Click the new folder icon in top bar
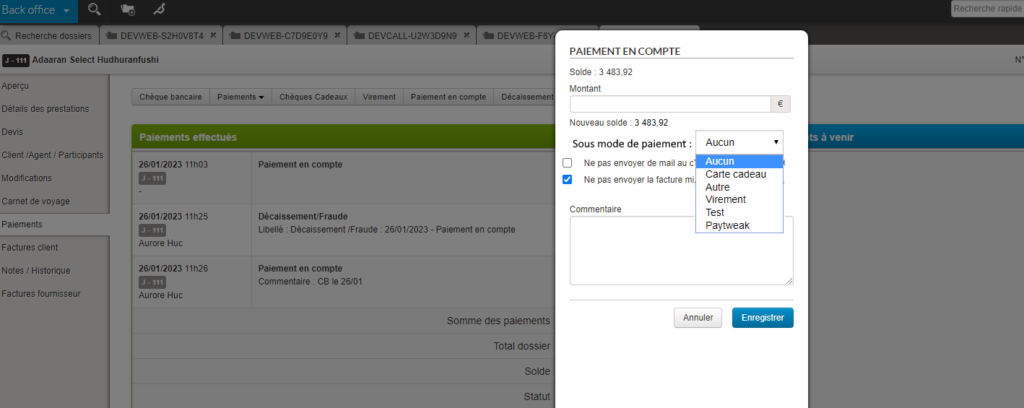This screenshot has width=1024, height=408. tap(127, 10)
